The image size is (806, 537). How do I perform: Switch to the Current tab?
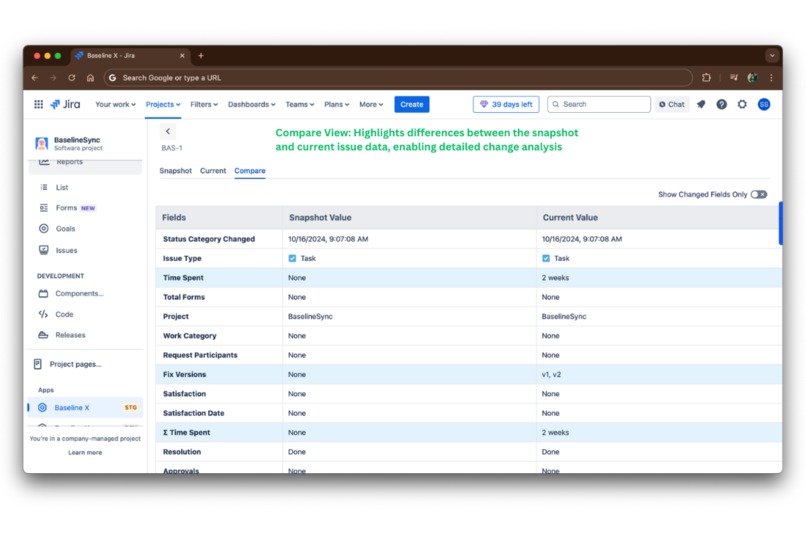coord(213,171)
